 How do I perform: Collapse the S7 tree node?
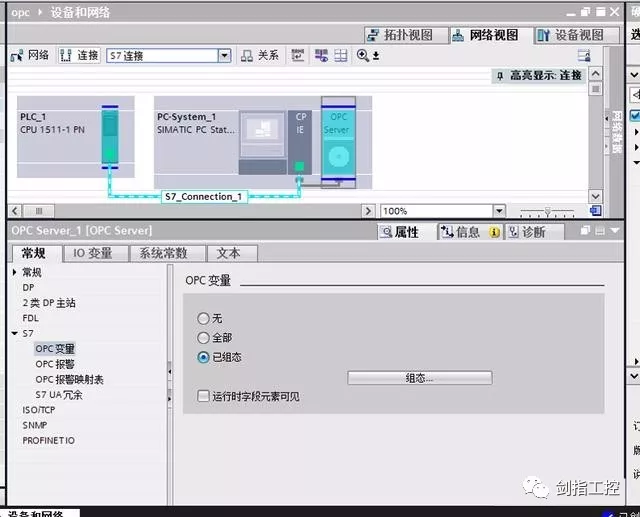click(x=14, y=333)
